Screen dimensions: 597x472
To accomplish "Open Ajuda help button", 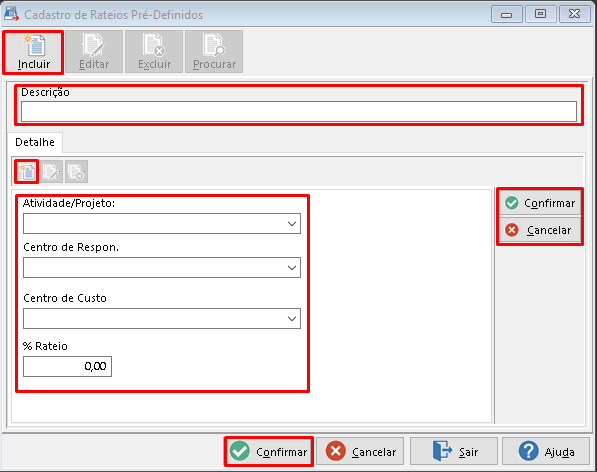I will [x=546, y=452].
